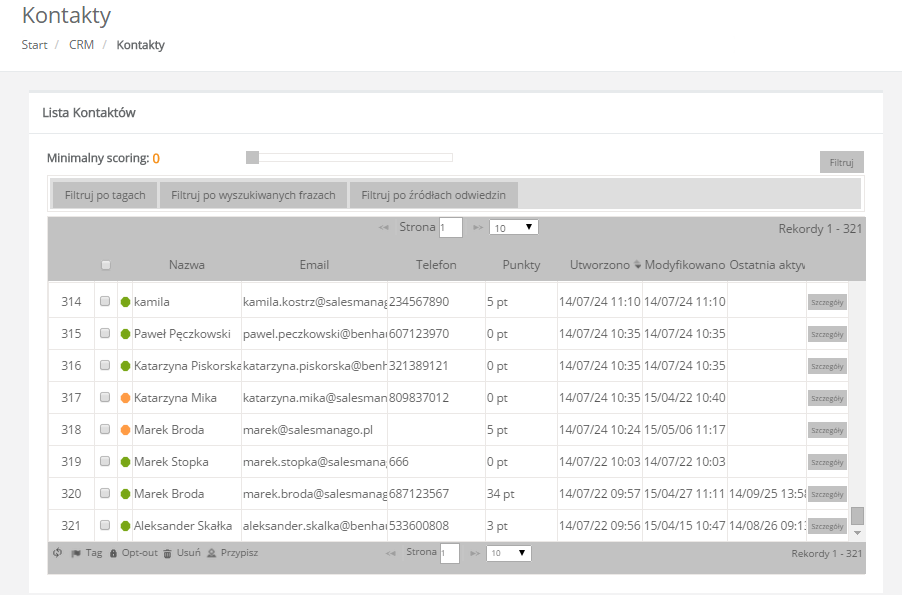
Task: Select the checkbox for Marek Stopka
Action: pyautogui.click(x=105, y=461)
